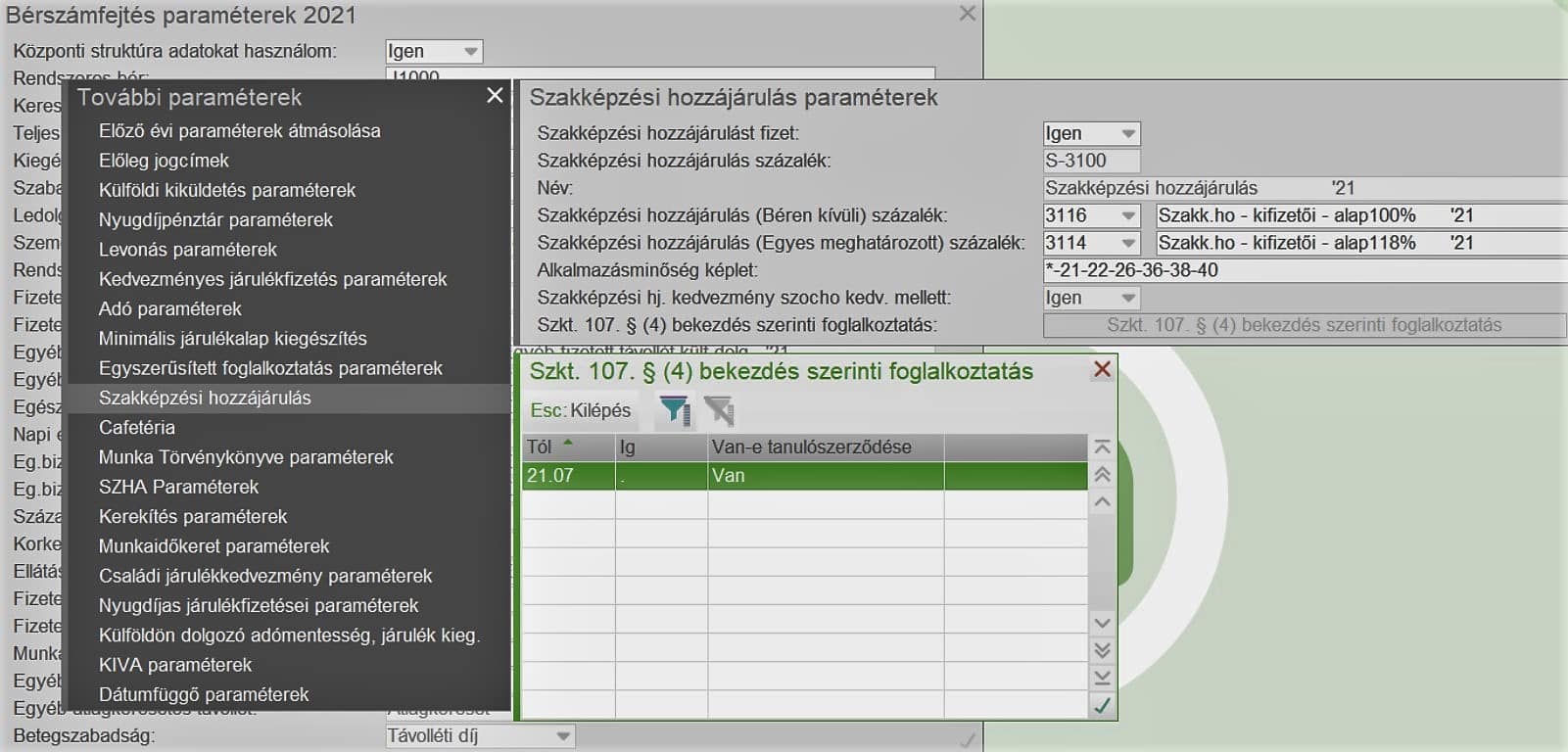Select Cafetéria in További paraméterek menu
The width and height of the screenshot is (1568, 752).
tap(137, 428)
